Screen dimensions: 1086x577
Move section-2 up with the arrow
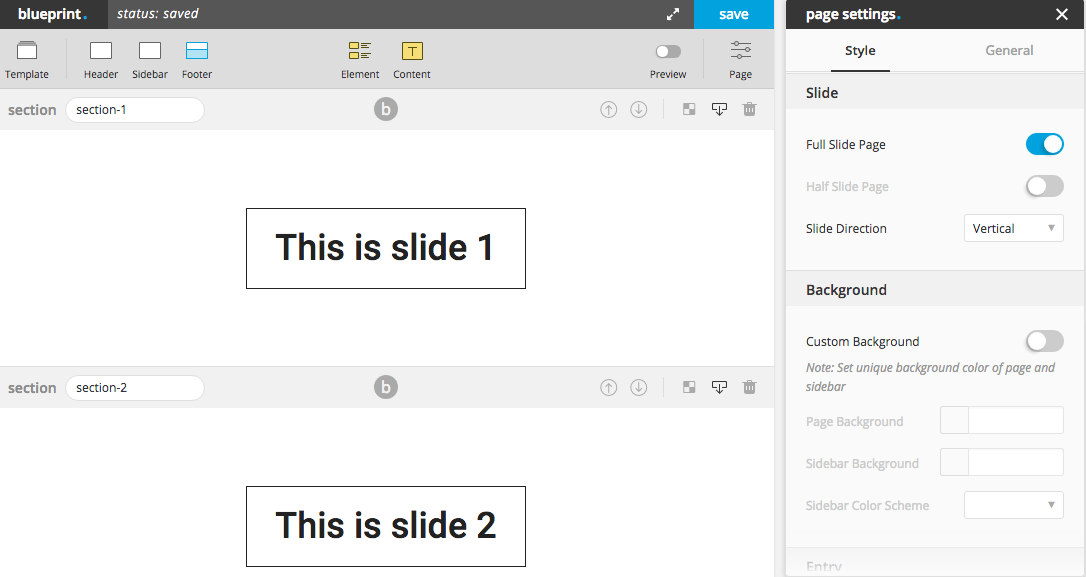tap(608, 387)
